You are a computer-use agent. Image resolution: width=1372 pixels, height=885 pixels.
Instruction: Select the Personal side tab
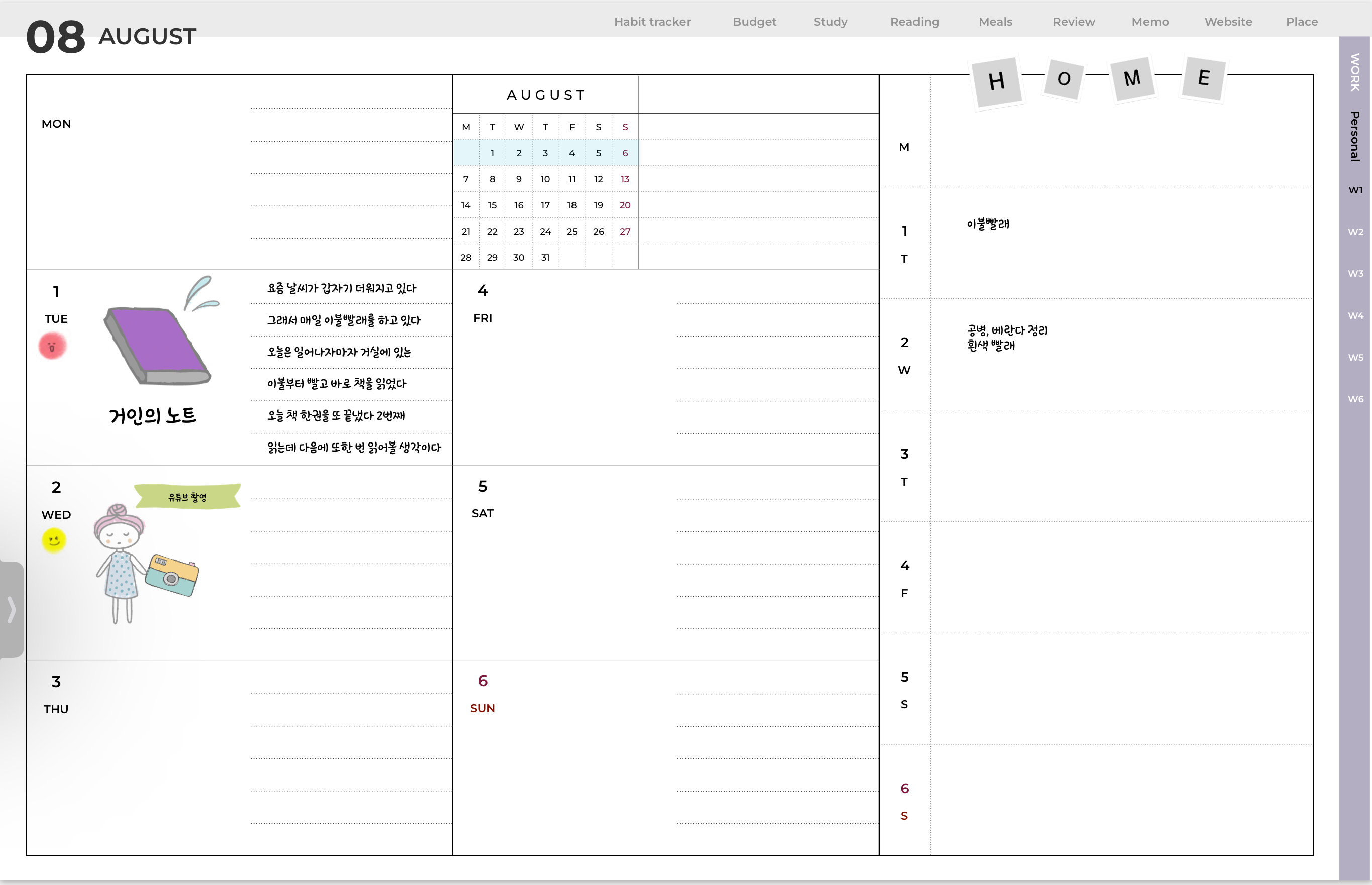[1355, 136]
